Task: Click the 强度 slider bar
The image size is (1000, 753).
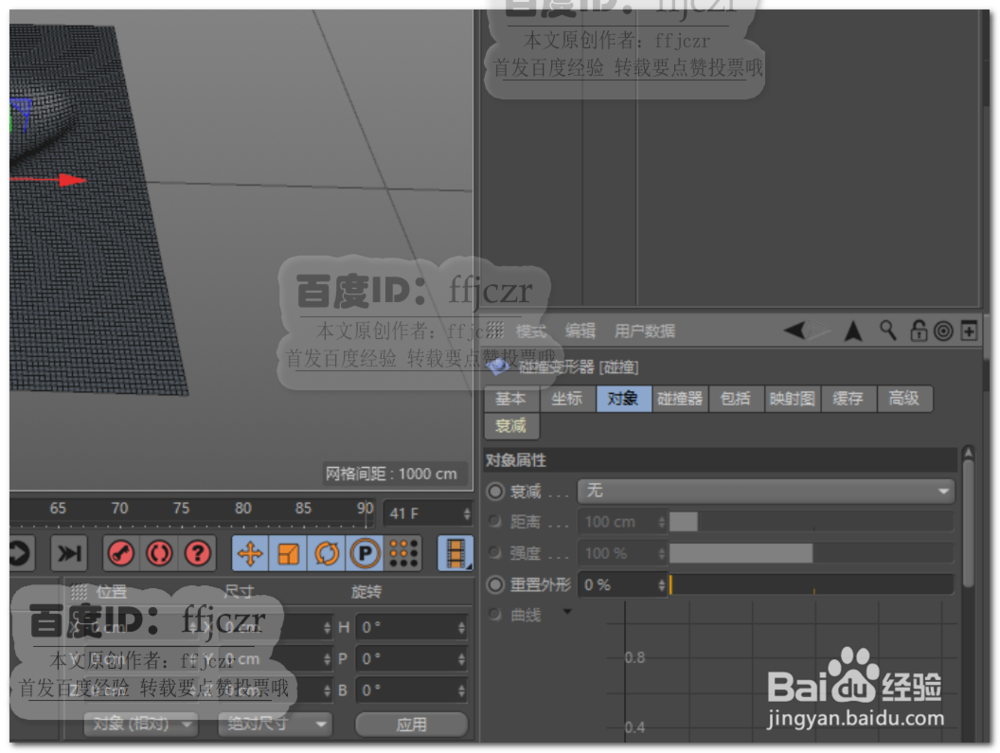Action: pyautogui.click(x=811, y=553)
